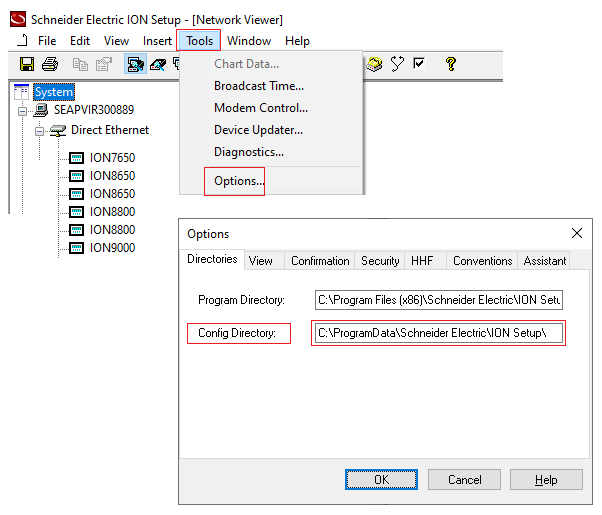
Task: Select the System root tree item
Action: 54,92
